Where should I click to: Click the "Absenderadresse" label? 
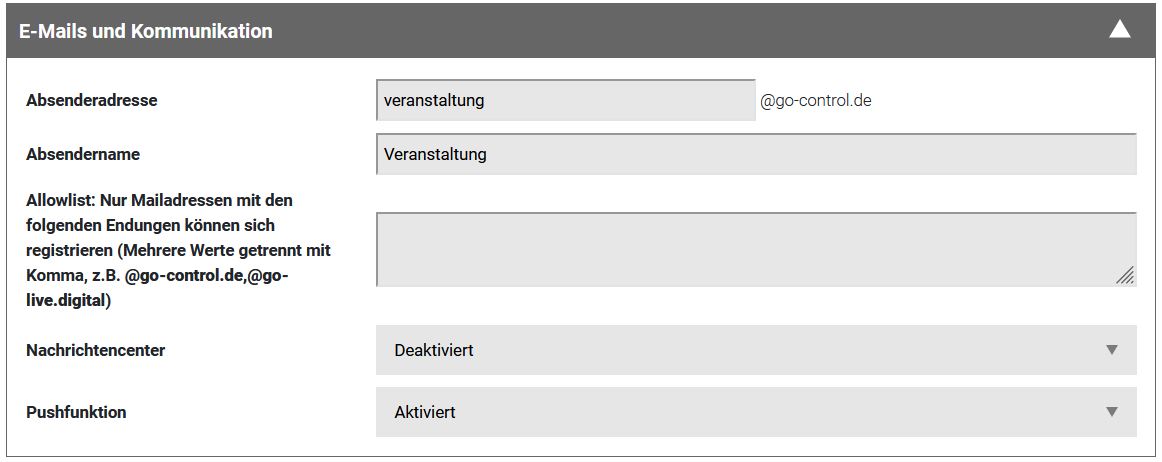tap(92, 100)
